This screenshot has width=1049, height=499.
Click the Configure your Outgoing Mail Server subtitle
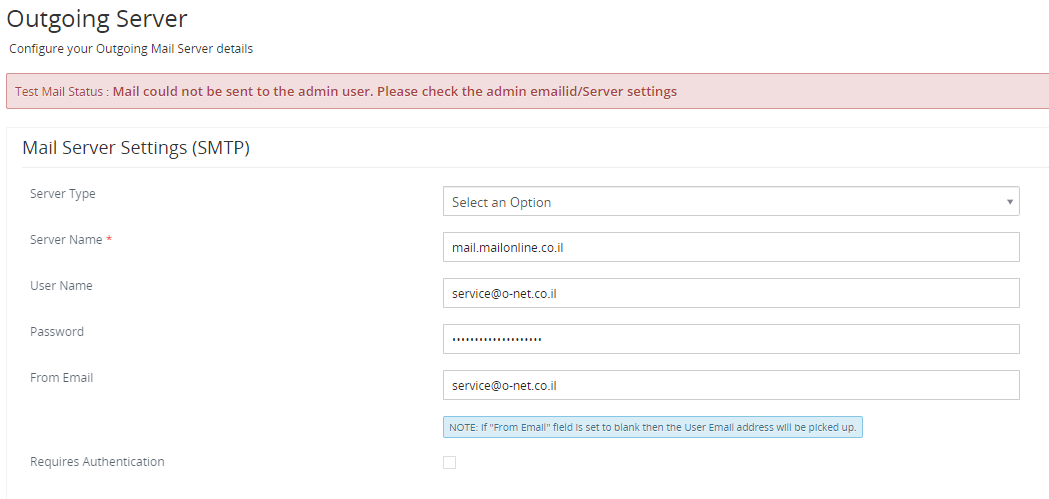(131, 49)
